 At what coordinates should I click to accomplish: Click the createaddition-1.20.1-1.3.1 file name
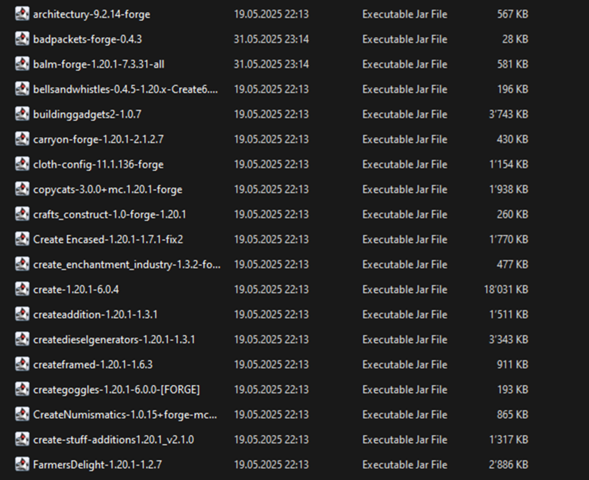(x=95, y=314)
